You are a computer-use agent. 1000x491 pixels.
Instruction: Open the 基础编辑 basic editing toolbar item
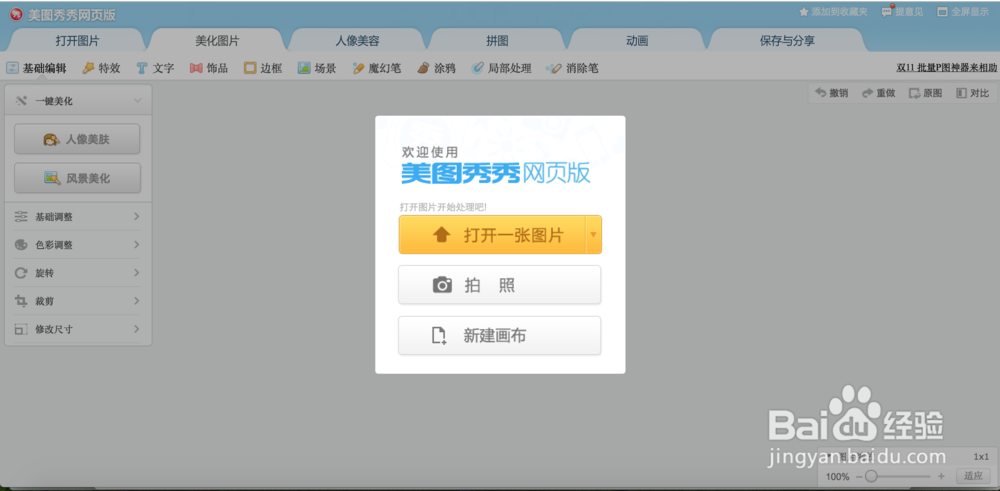pyautogui.click(x=36, y=68)
